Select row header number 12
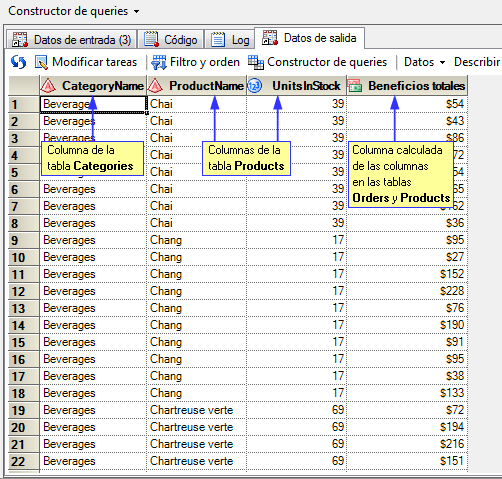 pyautogui.click(x=24, y=291)
